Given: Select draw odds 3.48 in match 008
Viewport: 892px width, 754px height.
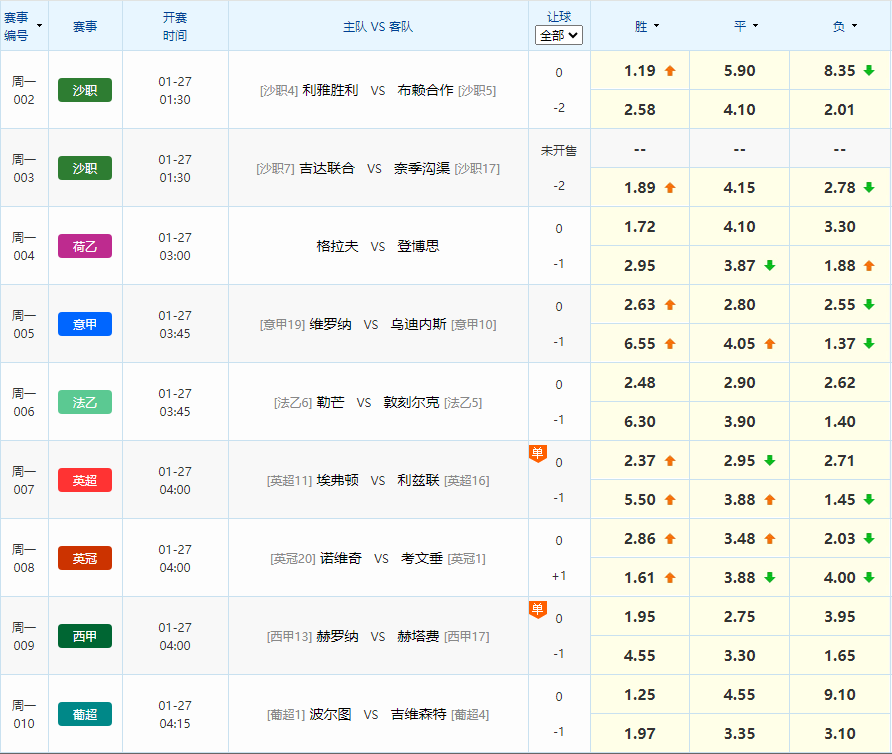Looking at the screenshot, I should [740, 538].
